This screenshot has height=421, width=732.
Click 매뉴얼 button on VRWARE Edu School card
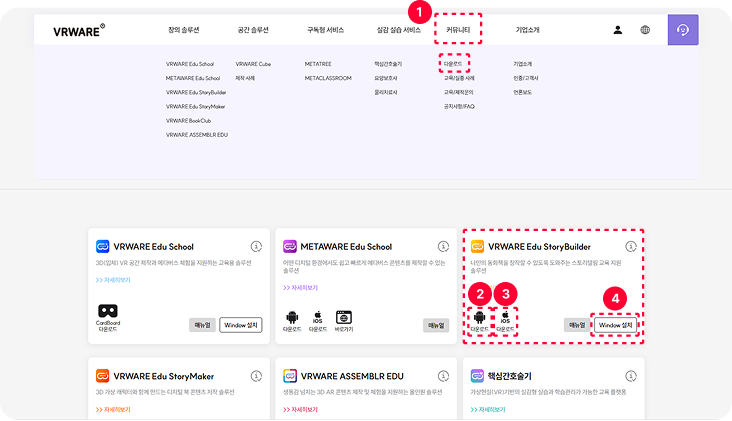202,325
